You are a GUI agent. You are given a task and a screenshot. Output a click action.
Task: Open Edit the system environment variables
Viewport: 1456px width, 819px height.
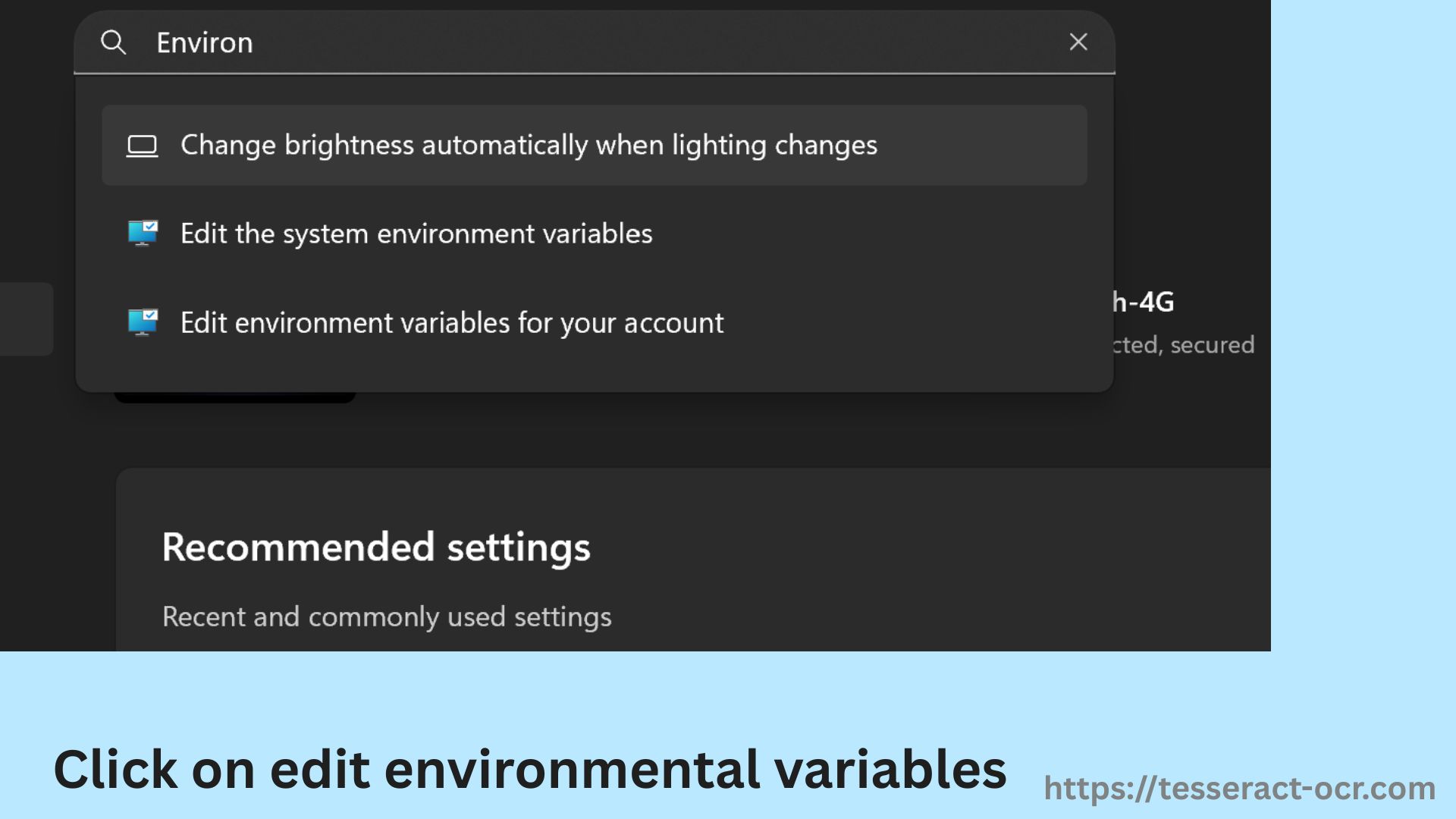[416, 234]
